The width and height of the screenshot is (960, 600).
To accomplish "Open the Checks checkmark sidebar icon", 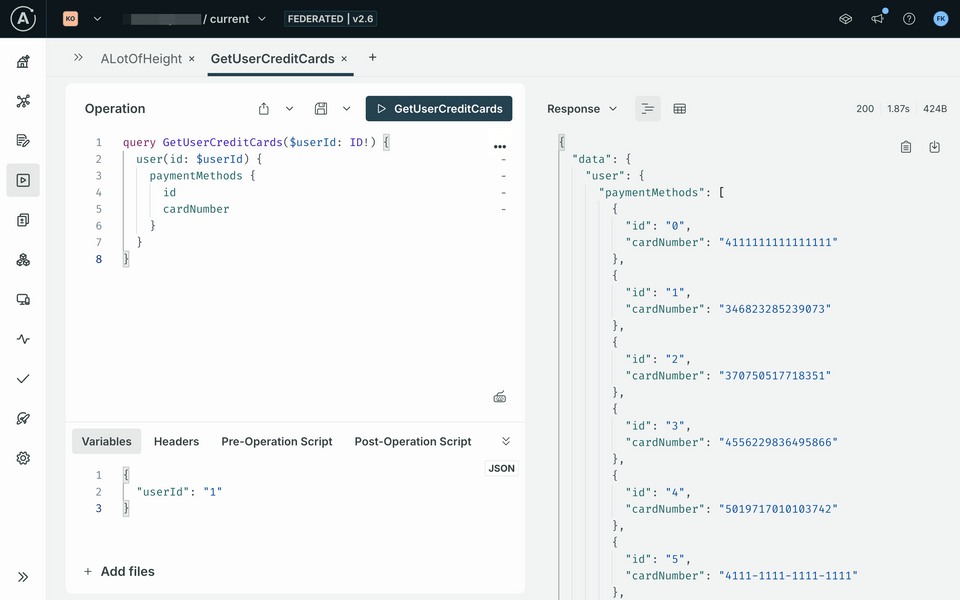I will point(23,378).
